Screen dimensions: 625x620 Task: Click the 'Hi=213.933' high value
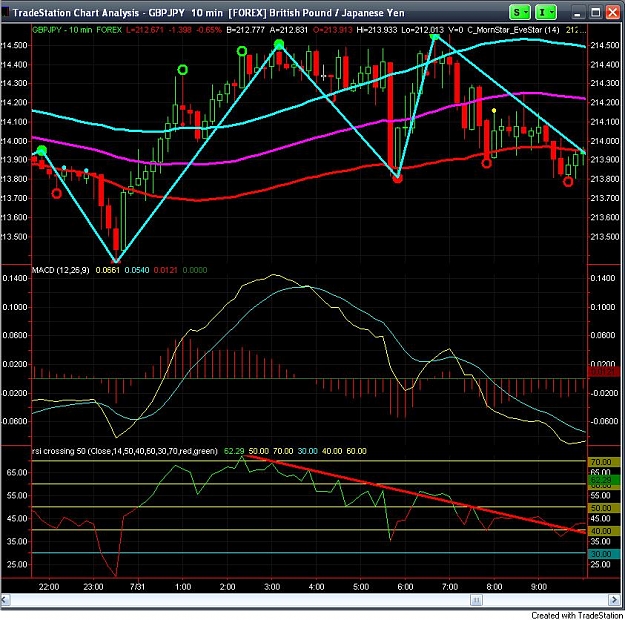coord(377,30)
